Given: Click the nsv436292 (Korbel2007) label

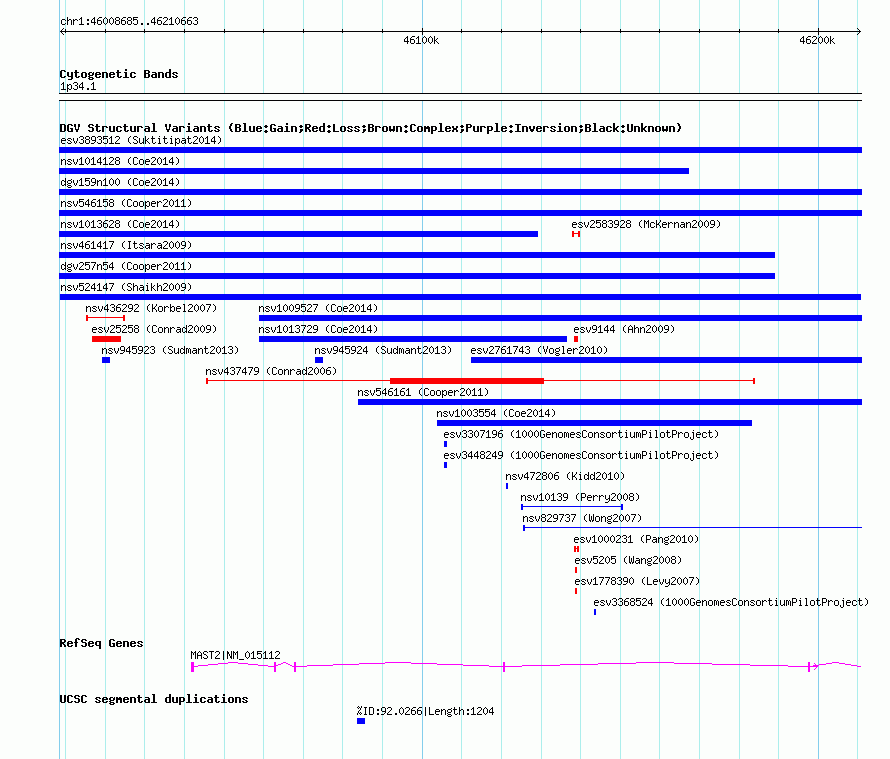Looking at the screenshot, I should pos(151,308).
